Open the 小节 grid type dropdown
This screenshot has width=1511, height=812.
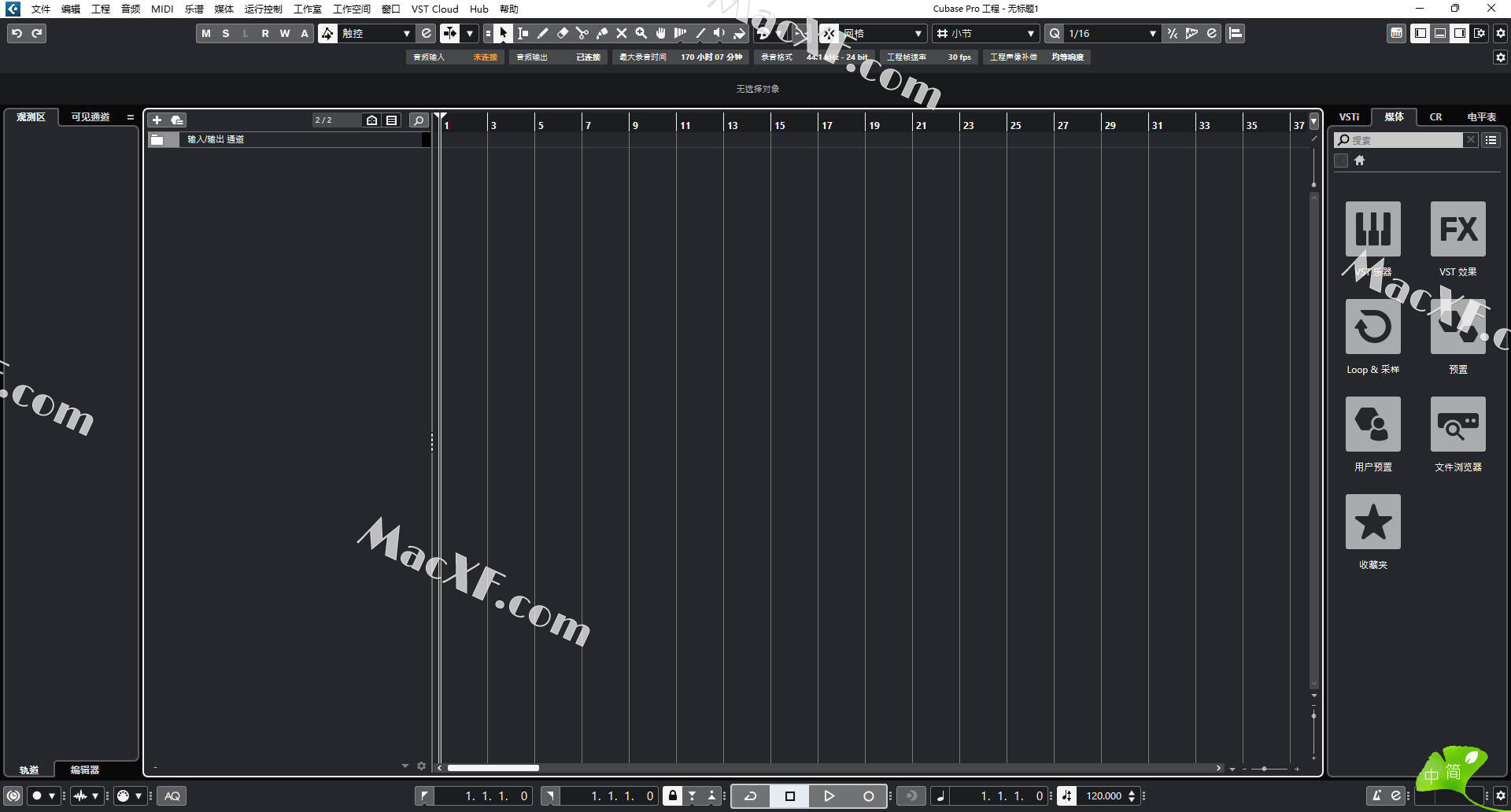[x=986, y=33]
